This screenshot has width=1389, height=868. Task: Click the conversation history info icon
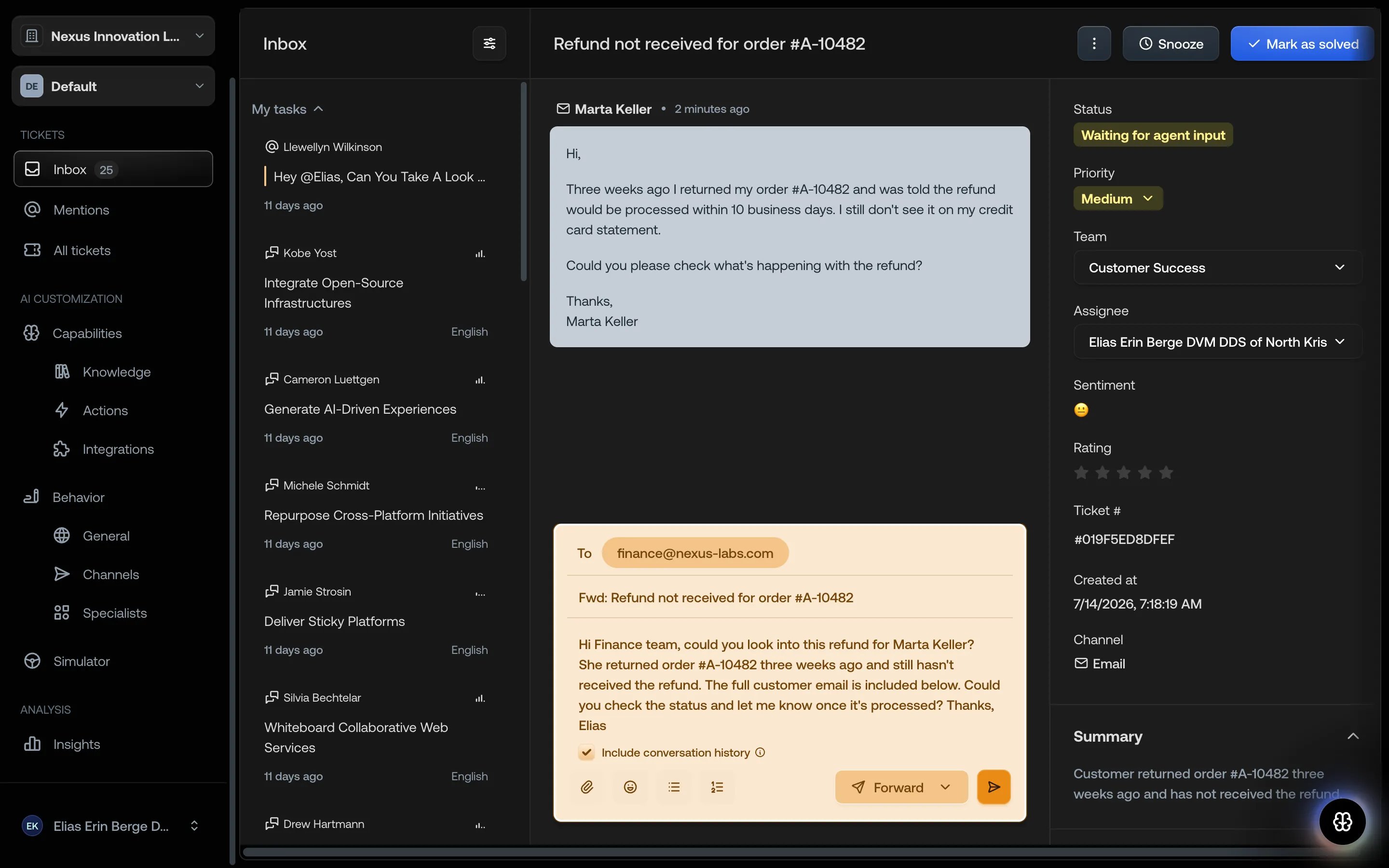(x=760, y=753)
